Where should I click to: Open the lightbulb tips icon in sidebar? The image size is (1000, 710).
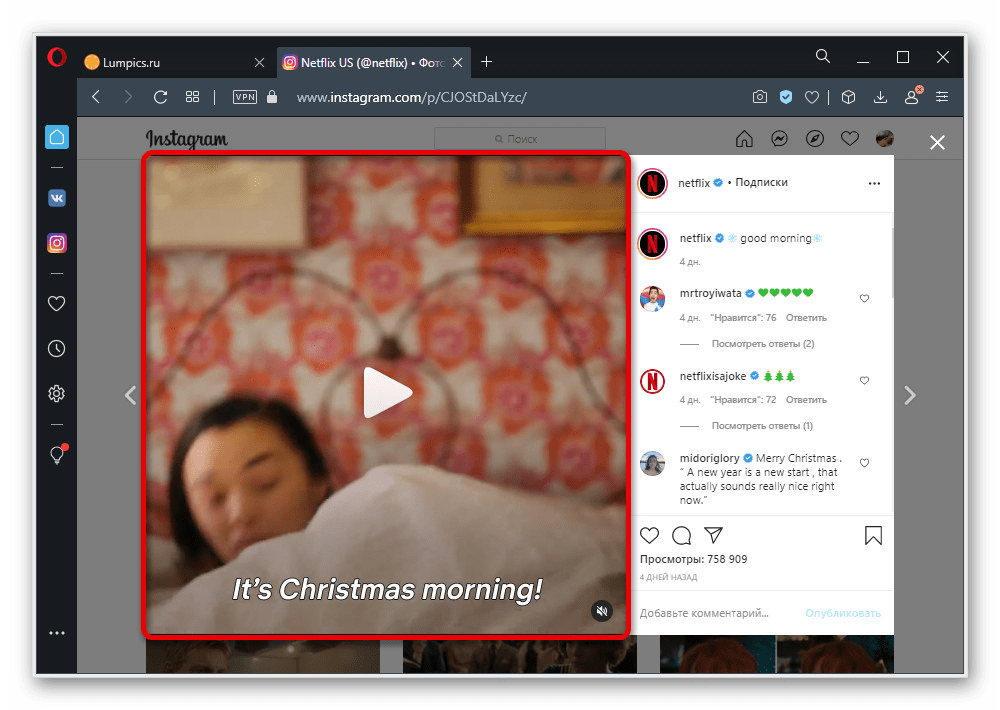57,454
